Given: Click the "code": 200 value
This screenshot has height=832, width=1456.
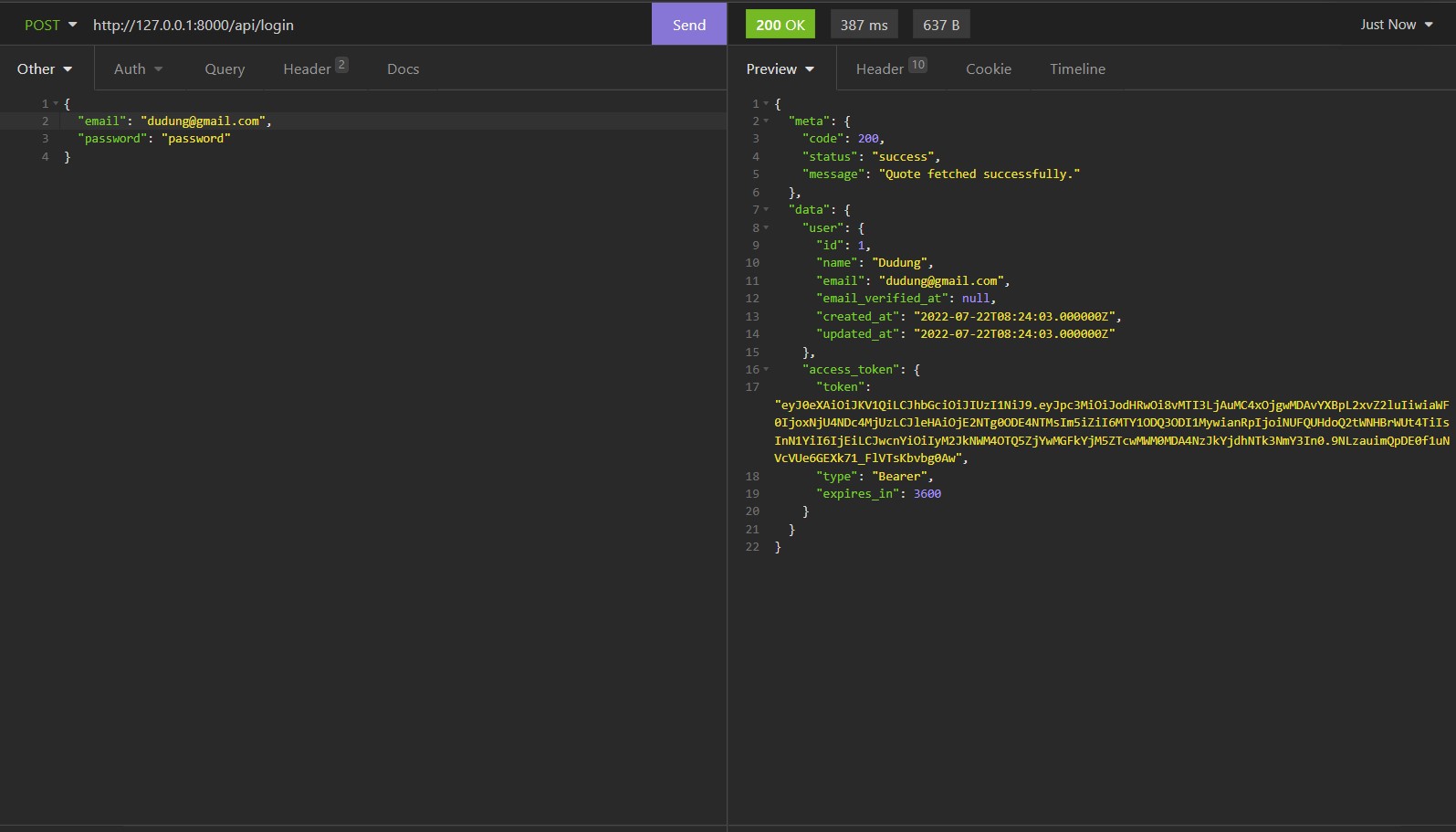Looking at the screenshot, I should pos(868,139).
